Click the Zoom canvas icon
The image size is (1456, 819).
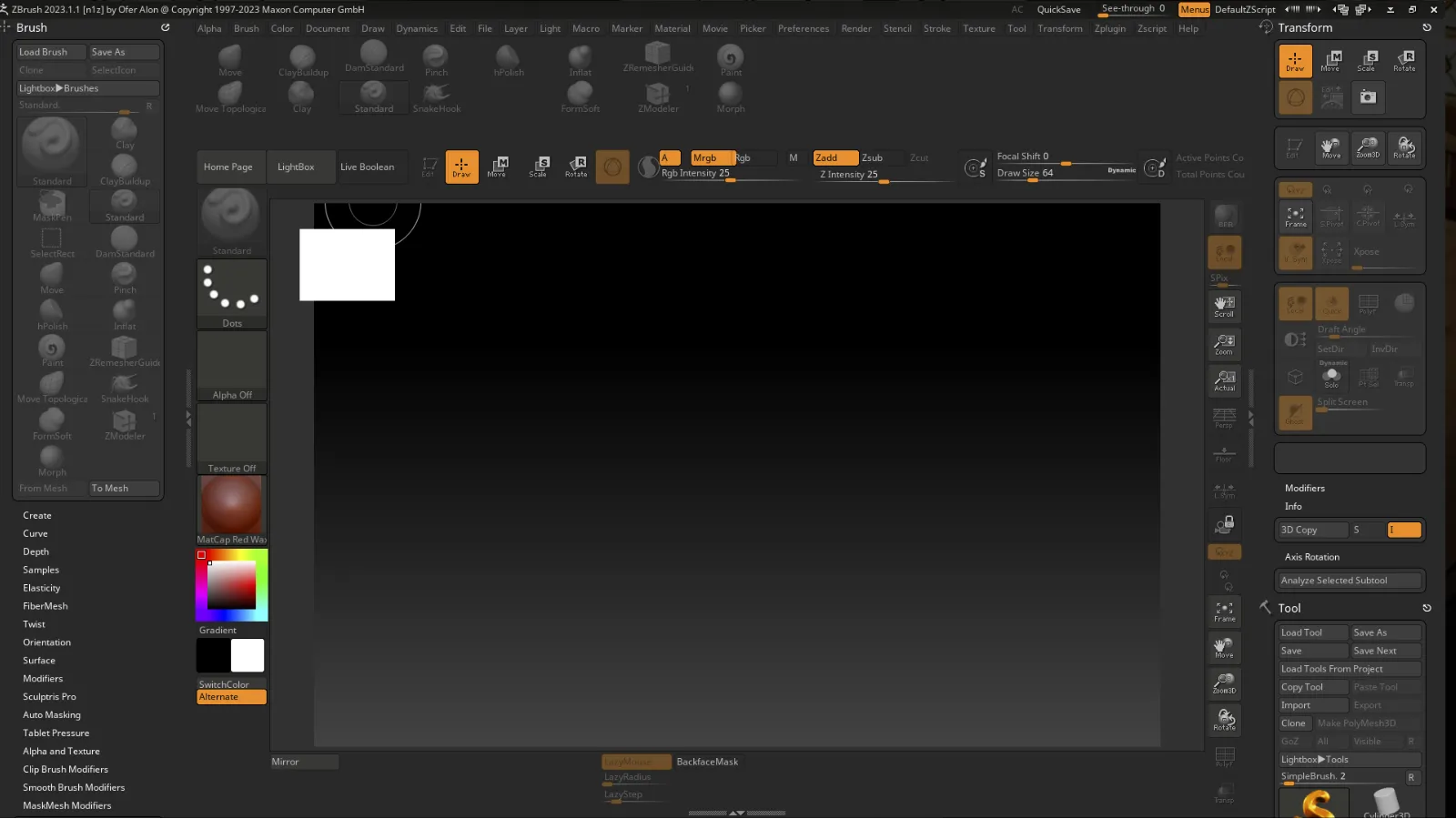pyautogui.click(x=1224, y=343)
